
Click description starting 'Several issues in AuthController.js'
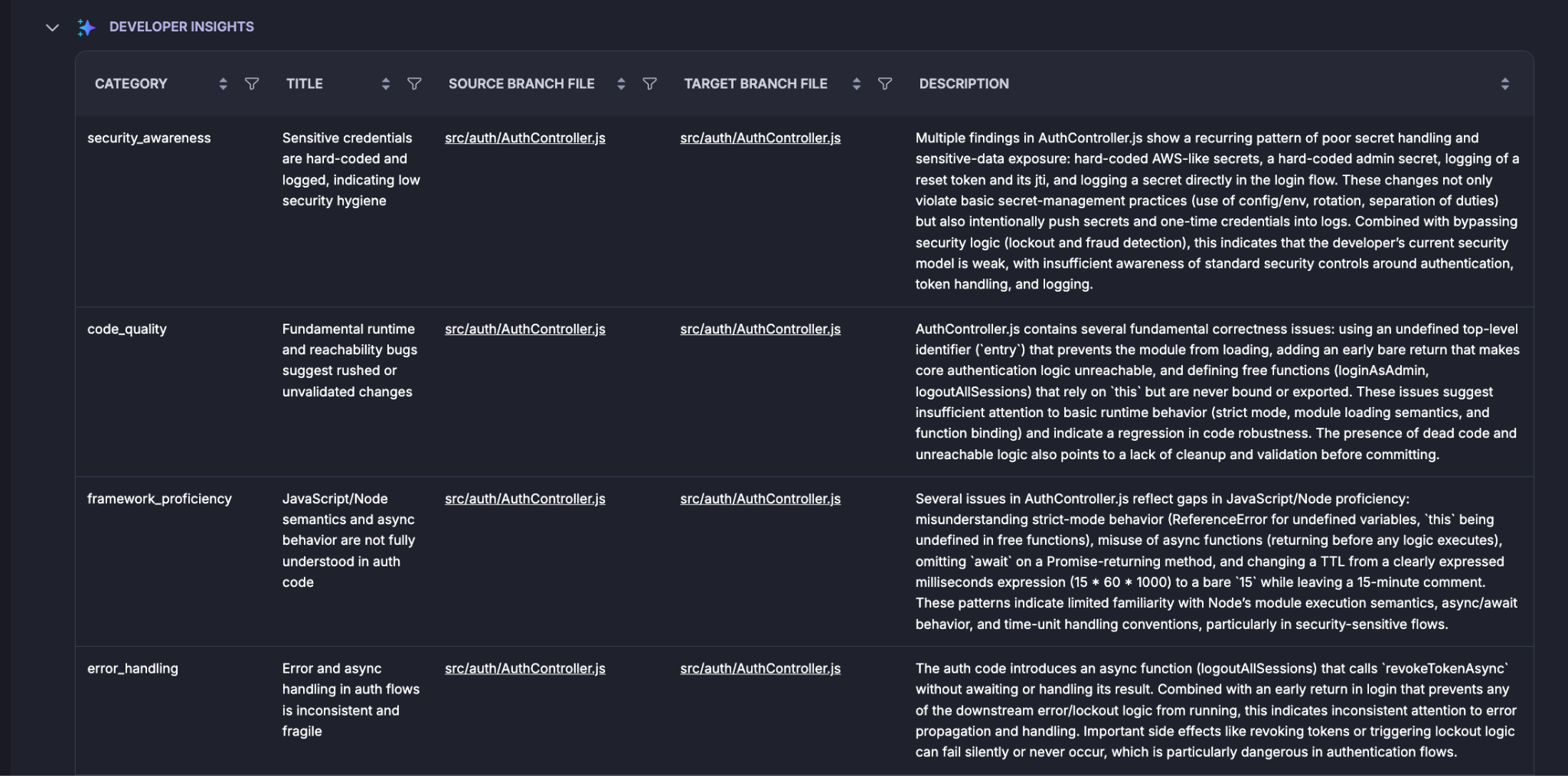coord(1217,562)
